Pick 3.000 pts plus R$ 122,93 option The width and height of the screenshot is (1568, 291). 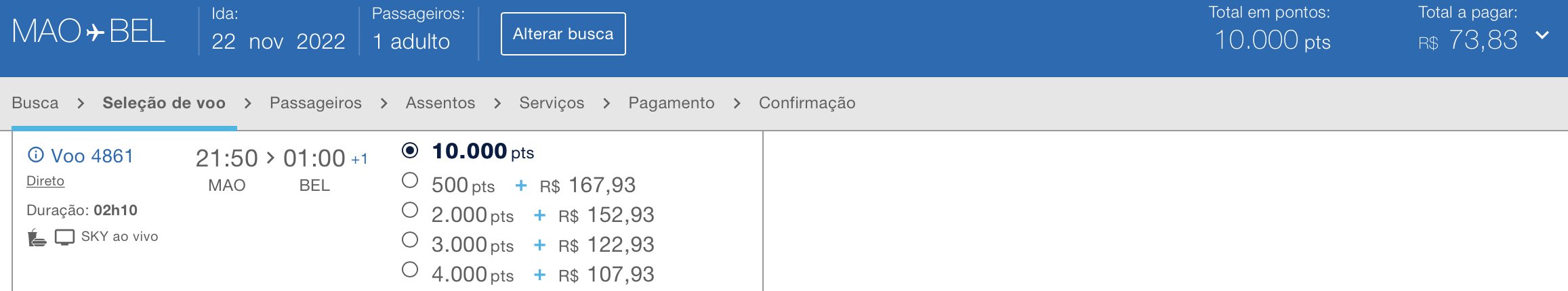tap(410, 240)
